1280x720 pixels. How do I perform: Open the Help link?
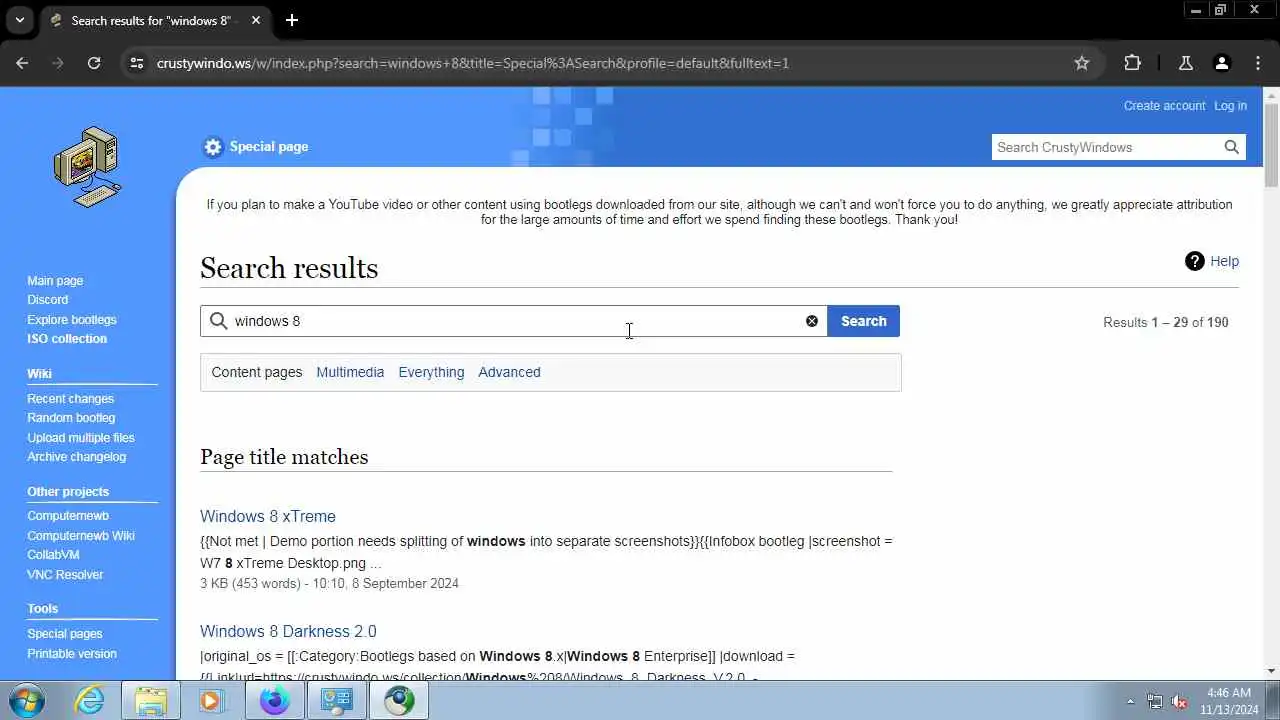[x=1224, y=261]
